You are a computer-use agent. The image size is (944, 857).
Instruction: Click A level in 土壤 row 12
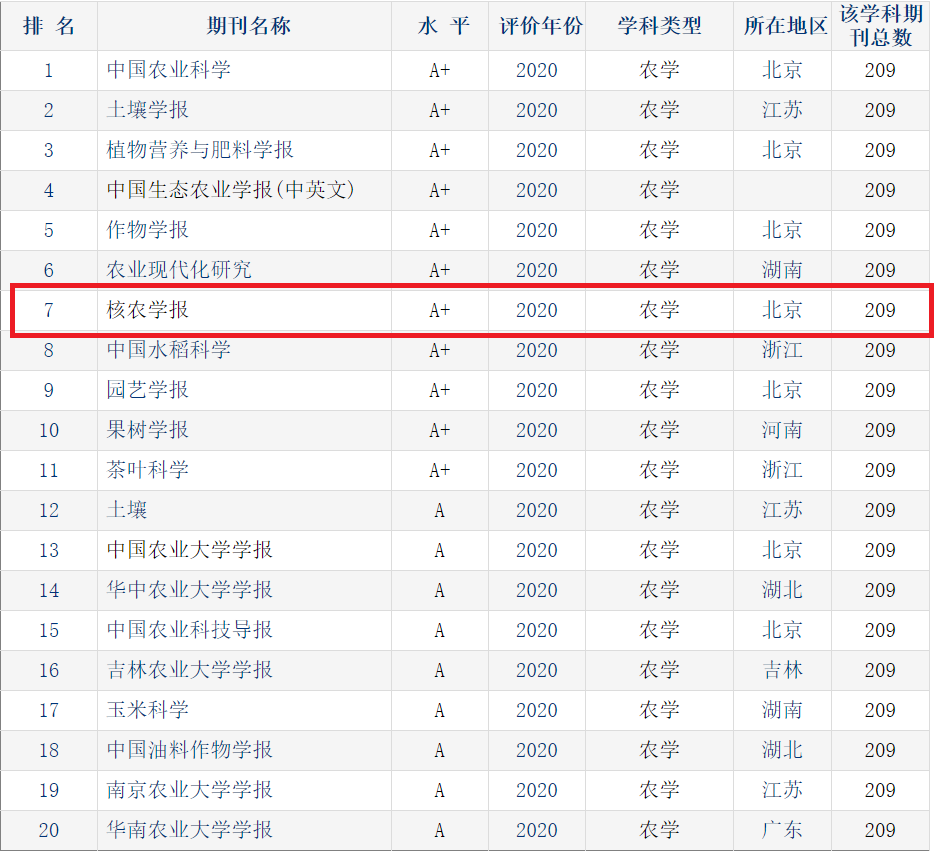click(439, 511)
